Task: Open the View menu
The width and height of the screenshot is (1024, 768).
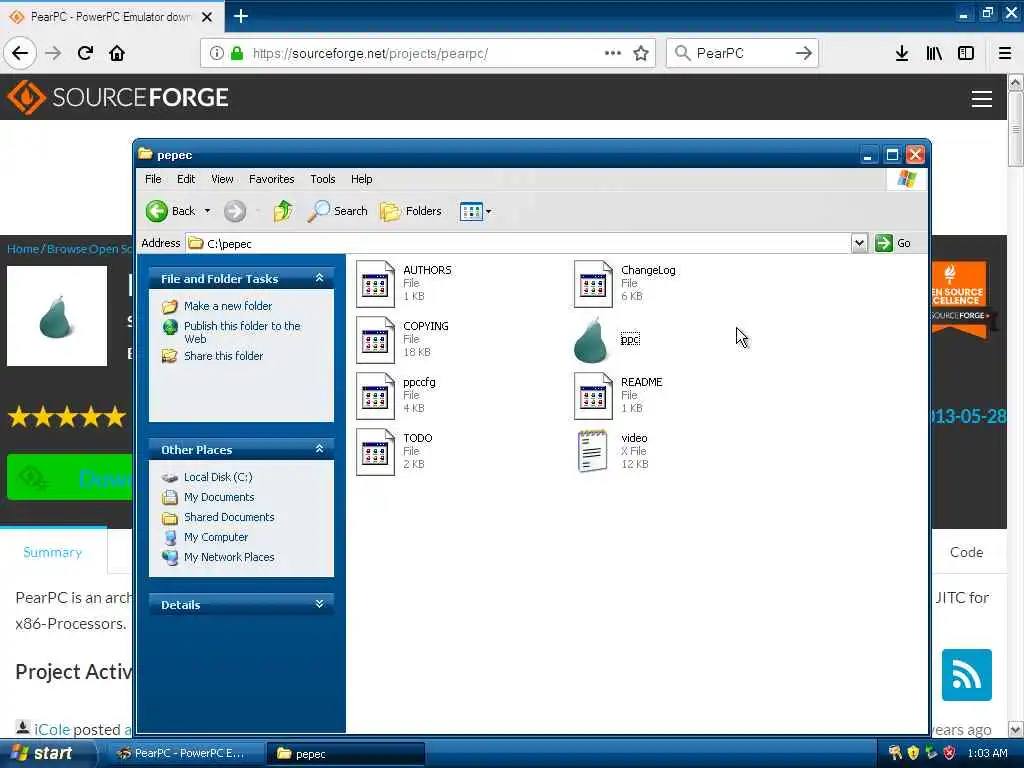Action: coord(222,179)
